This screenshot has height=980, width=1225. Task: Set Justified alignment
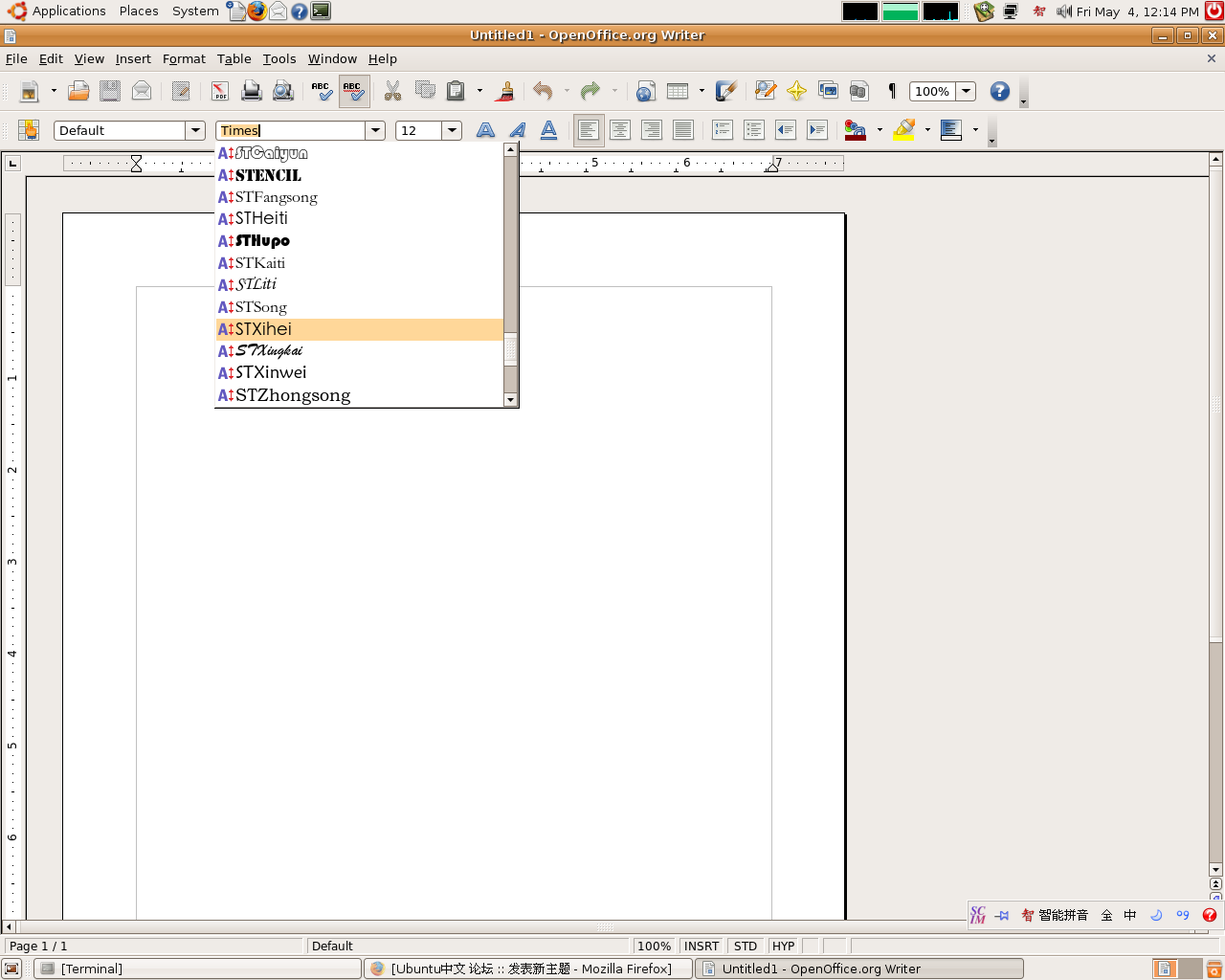pyautogui.click(x=683, y=130)
